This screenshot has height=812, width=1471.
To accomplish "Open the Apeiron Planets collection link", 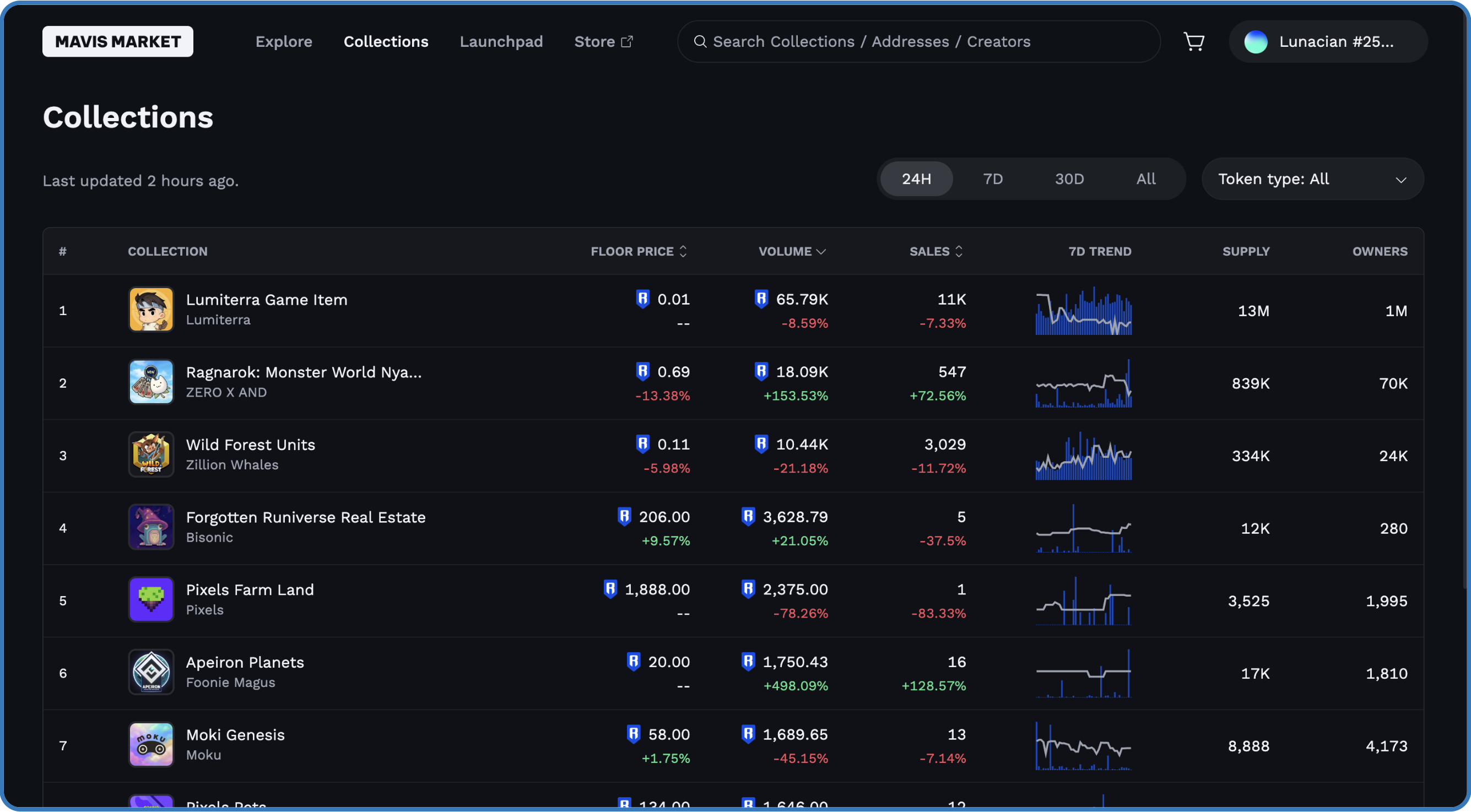I will point(245,662).
